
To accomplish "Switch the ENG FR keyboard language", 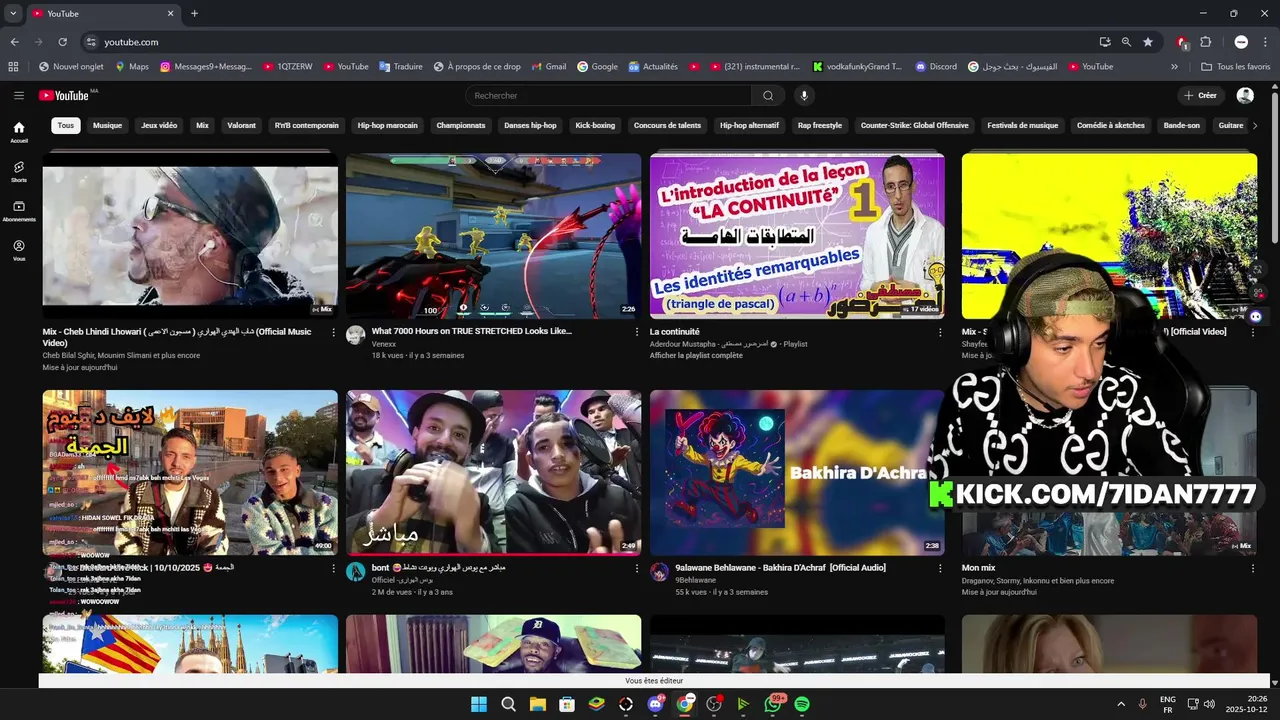I will (1167, 704).
